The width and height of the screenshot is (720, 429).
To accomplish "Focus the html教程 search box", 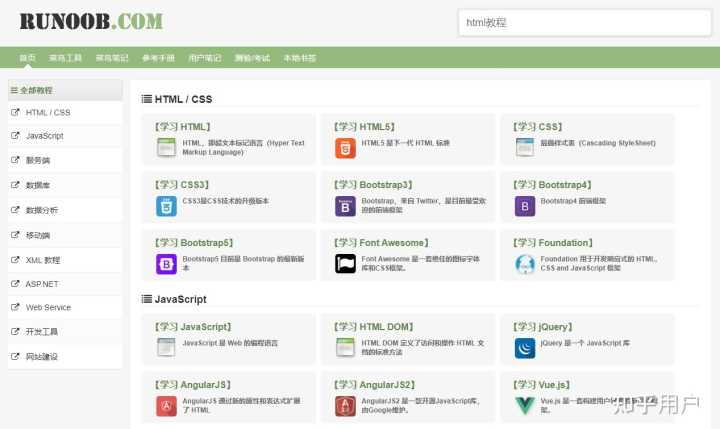I will [585, 23].
